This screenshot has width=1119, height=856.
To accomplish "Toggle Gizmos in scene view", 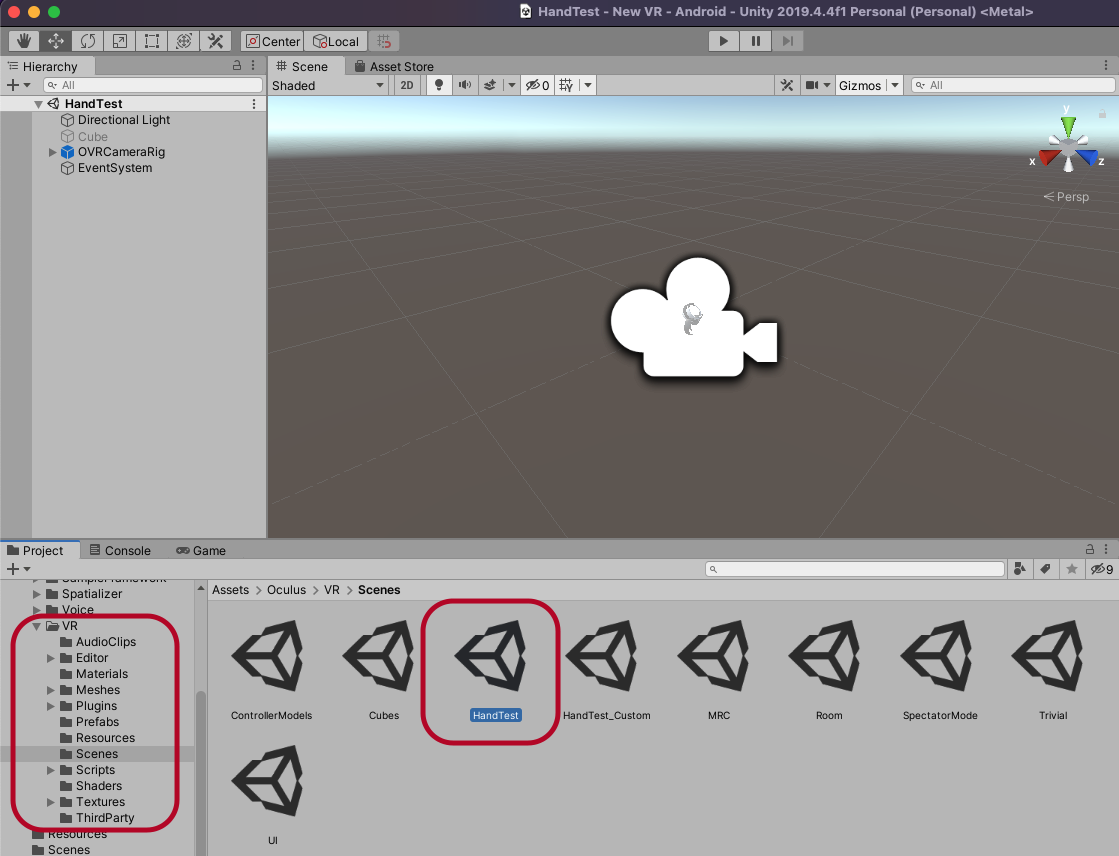I will [860, 86].
